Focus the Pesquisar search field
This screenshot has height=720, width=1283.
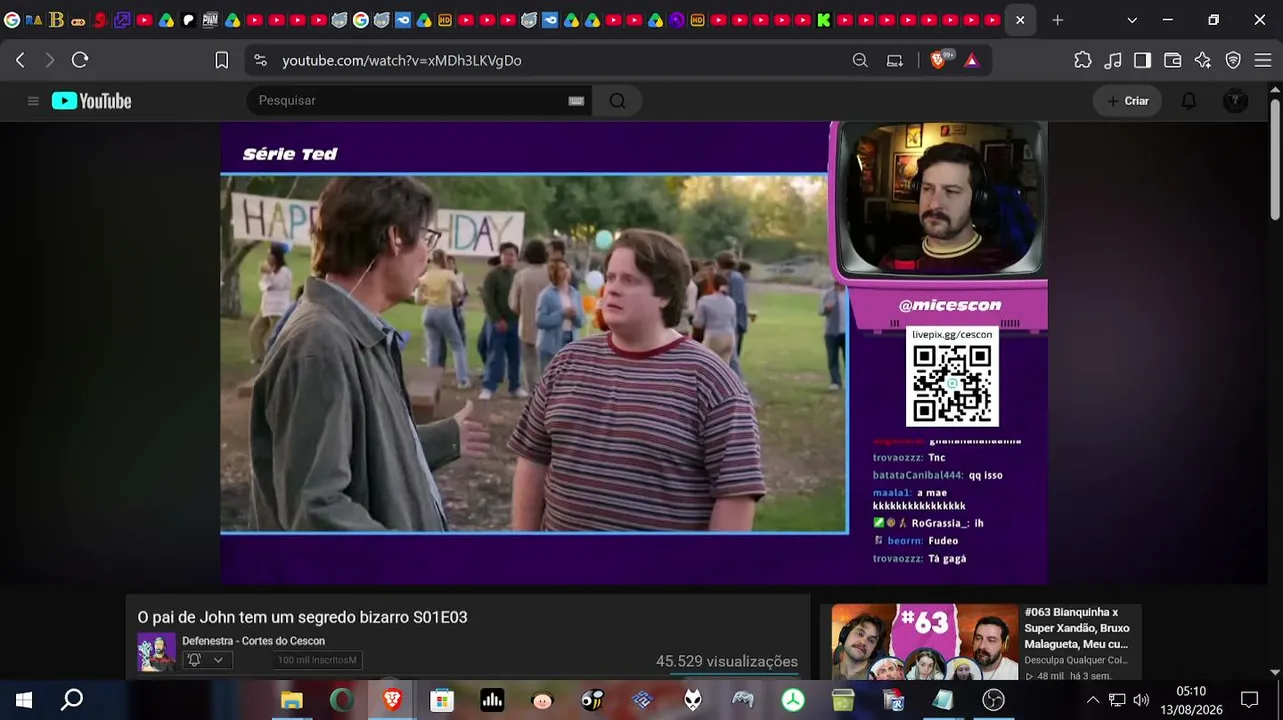click(x=408, y=101)
